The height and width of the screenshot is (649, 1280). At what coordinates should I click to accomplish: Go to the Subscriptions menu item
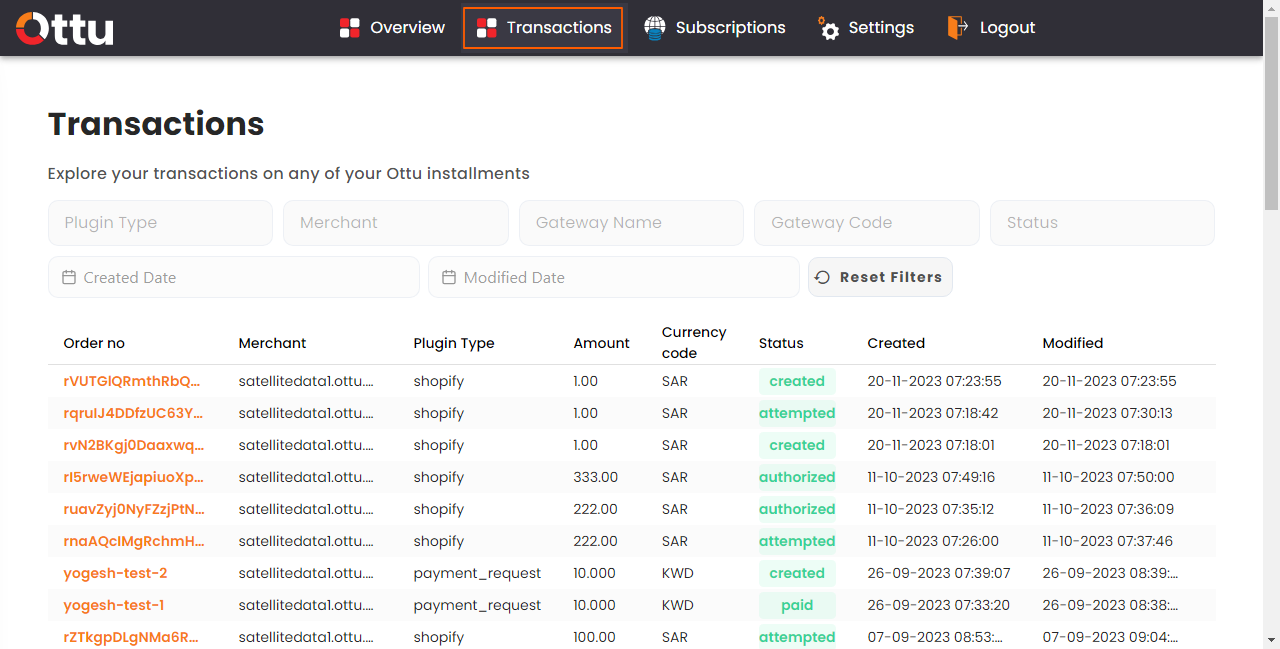coord(714,28)
